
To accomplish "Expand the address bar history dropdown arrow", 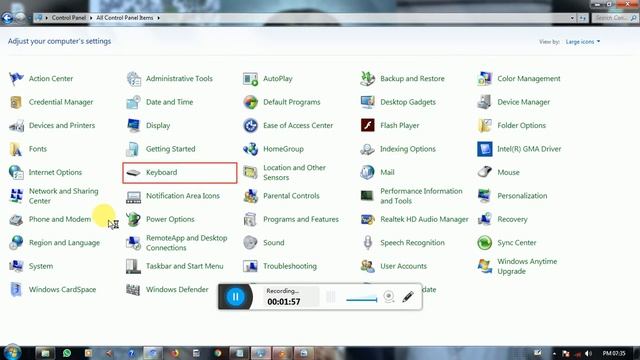I will point(572,18).
